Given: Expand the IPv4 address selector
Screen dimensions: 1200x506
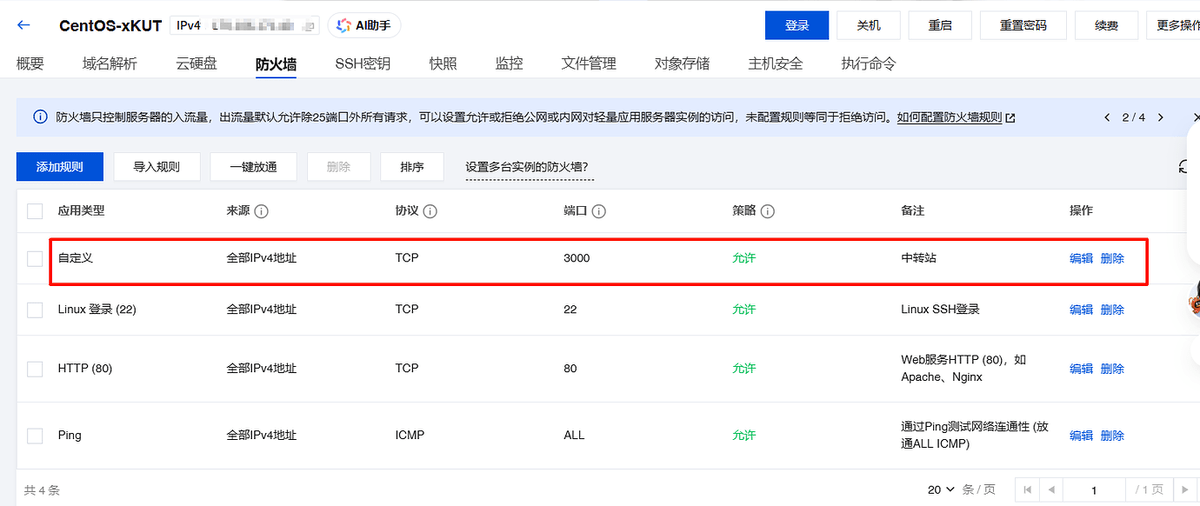Looking at the screenshot, I should (245, 26).
